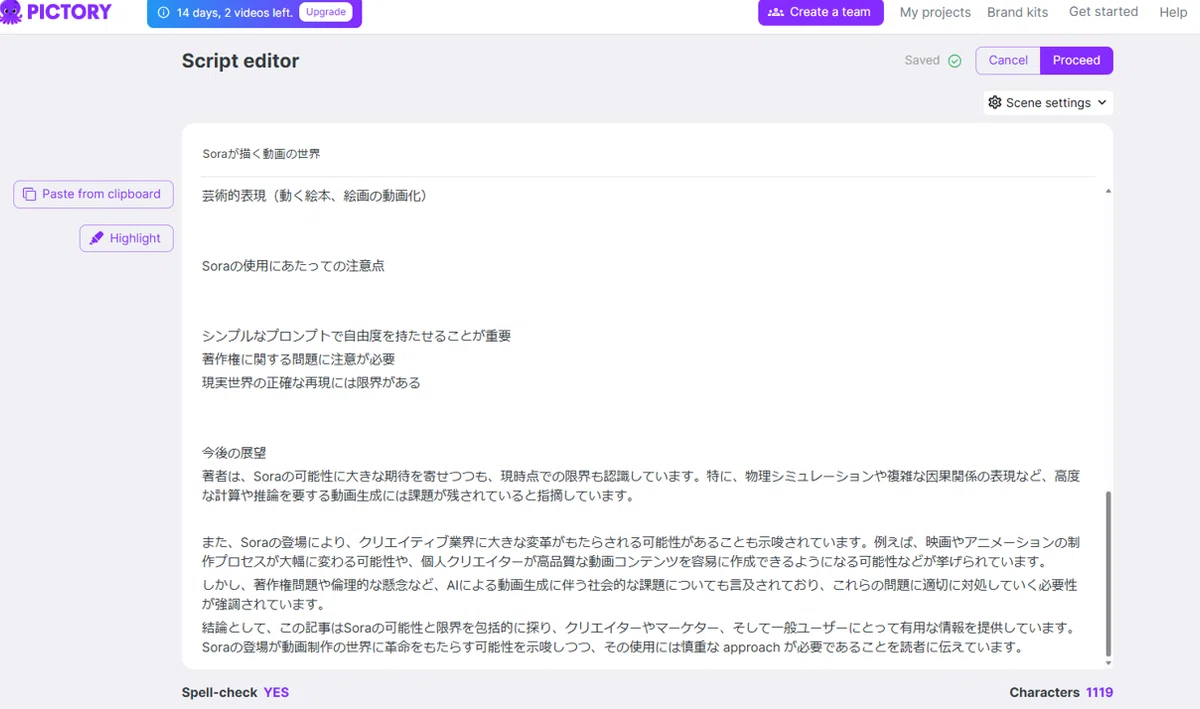Click the Highlight button
Viewport: 1200px width, 709px height.
[126, 238]
